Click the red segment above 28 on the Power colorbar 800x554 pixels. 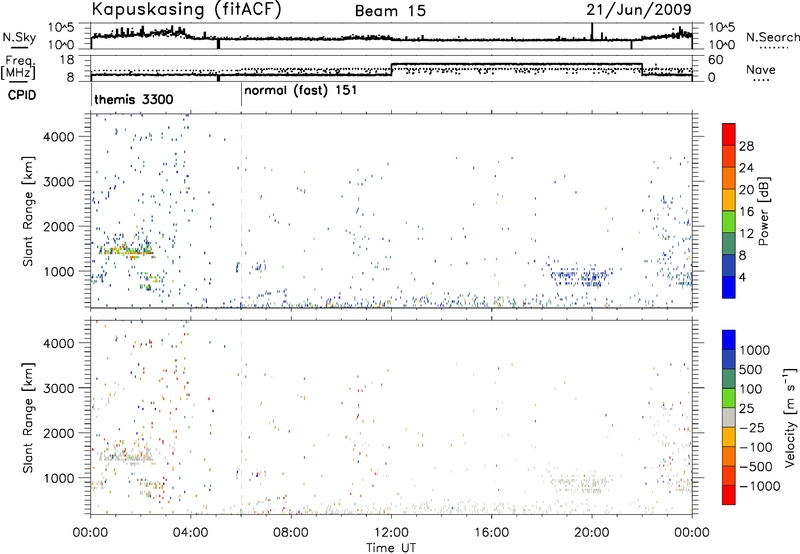(x=729, y=134)
